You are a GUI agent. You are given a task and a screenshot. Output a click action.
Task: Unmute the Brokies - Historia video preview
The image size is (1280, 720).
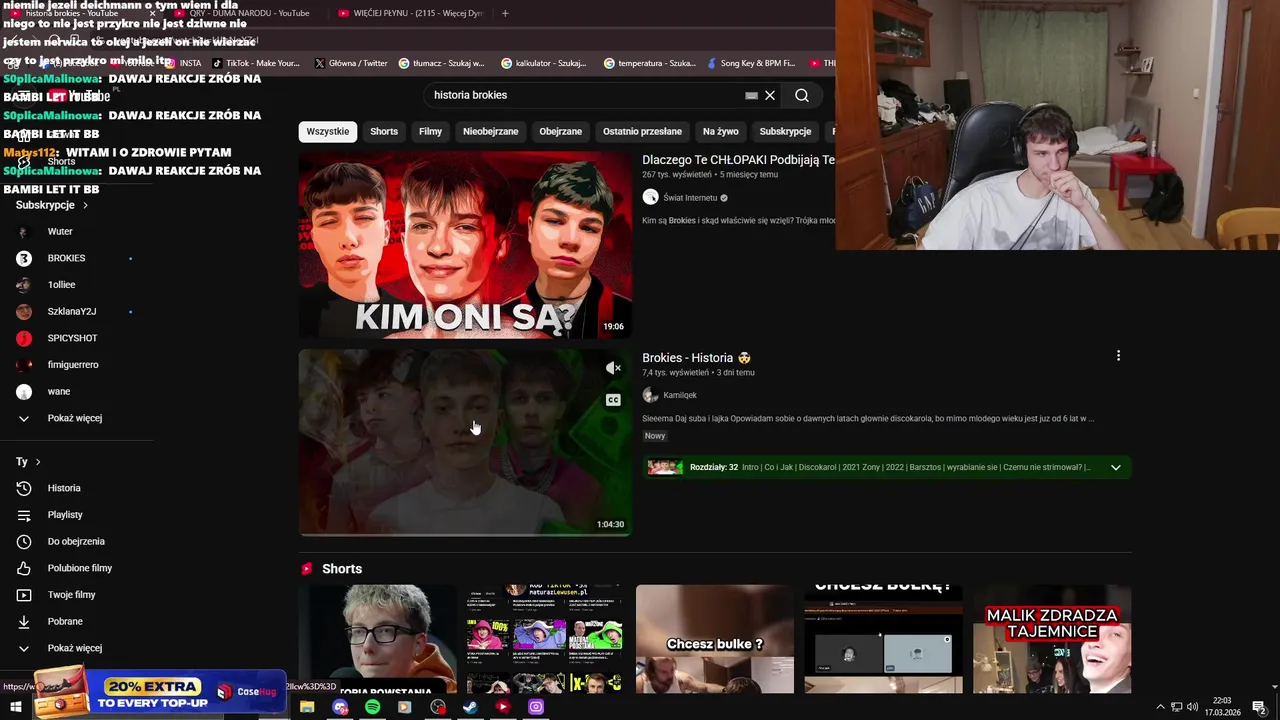tap(613, 368)
